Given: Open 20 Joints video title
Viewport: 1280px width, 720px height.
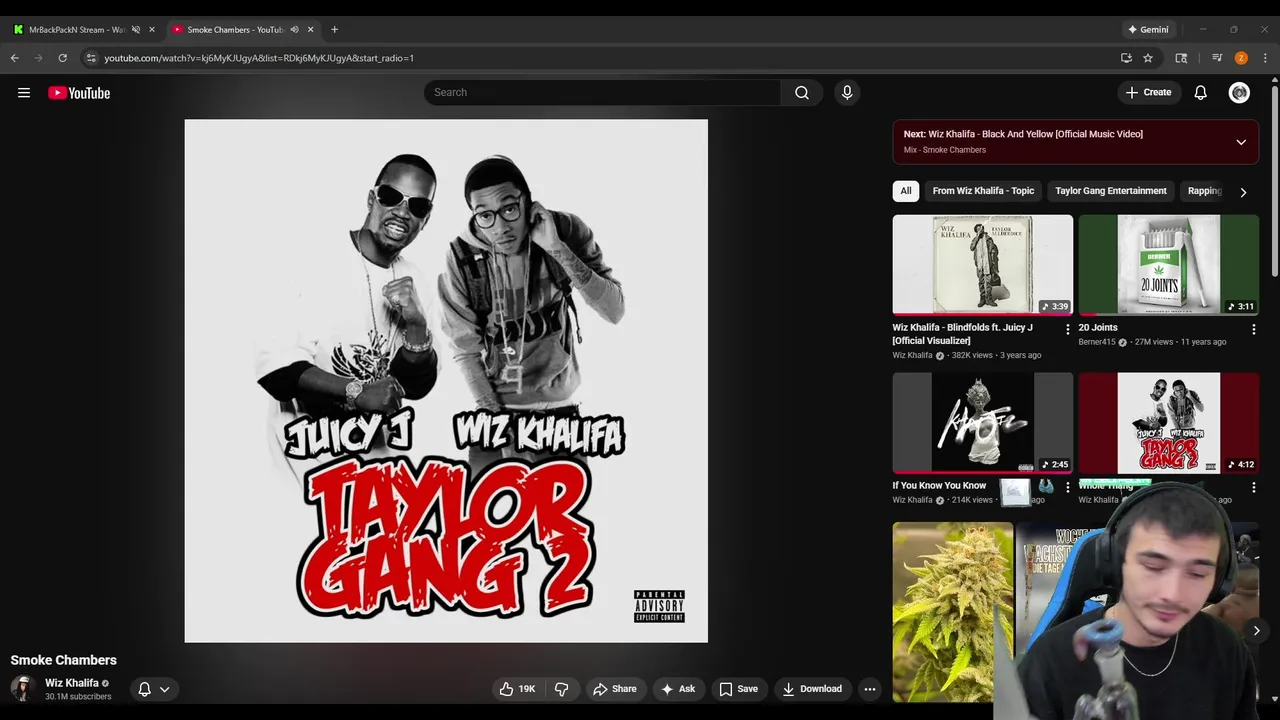Looking at the screenshot, I should click(1098, 328).
